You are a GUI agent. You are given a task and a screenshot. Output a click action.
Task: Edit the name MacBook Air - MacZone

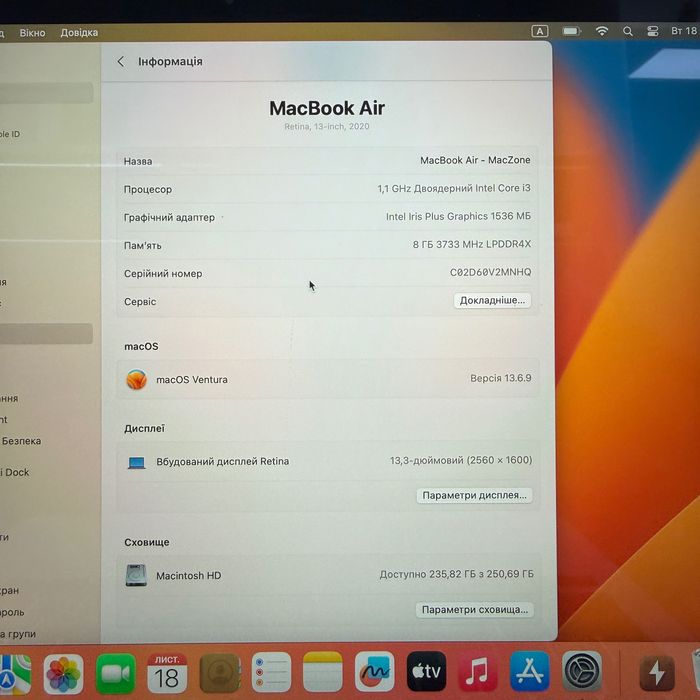(x=475, y=160)
